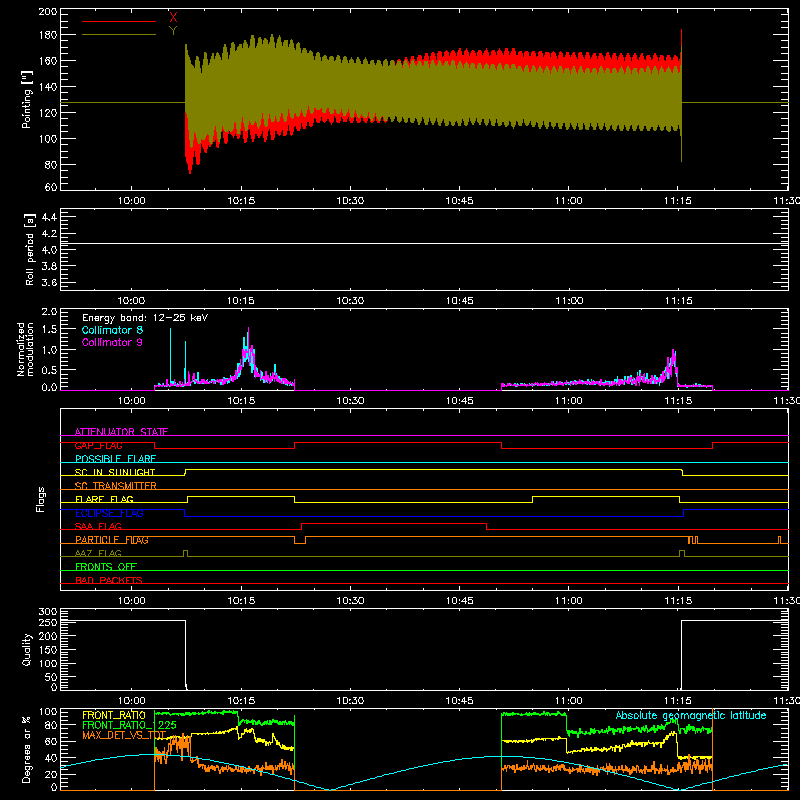Click the 200 tick label on Pointing axis
The height and width of the screenshot is (800, 800).
click(47, 12)
